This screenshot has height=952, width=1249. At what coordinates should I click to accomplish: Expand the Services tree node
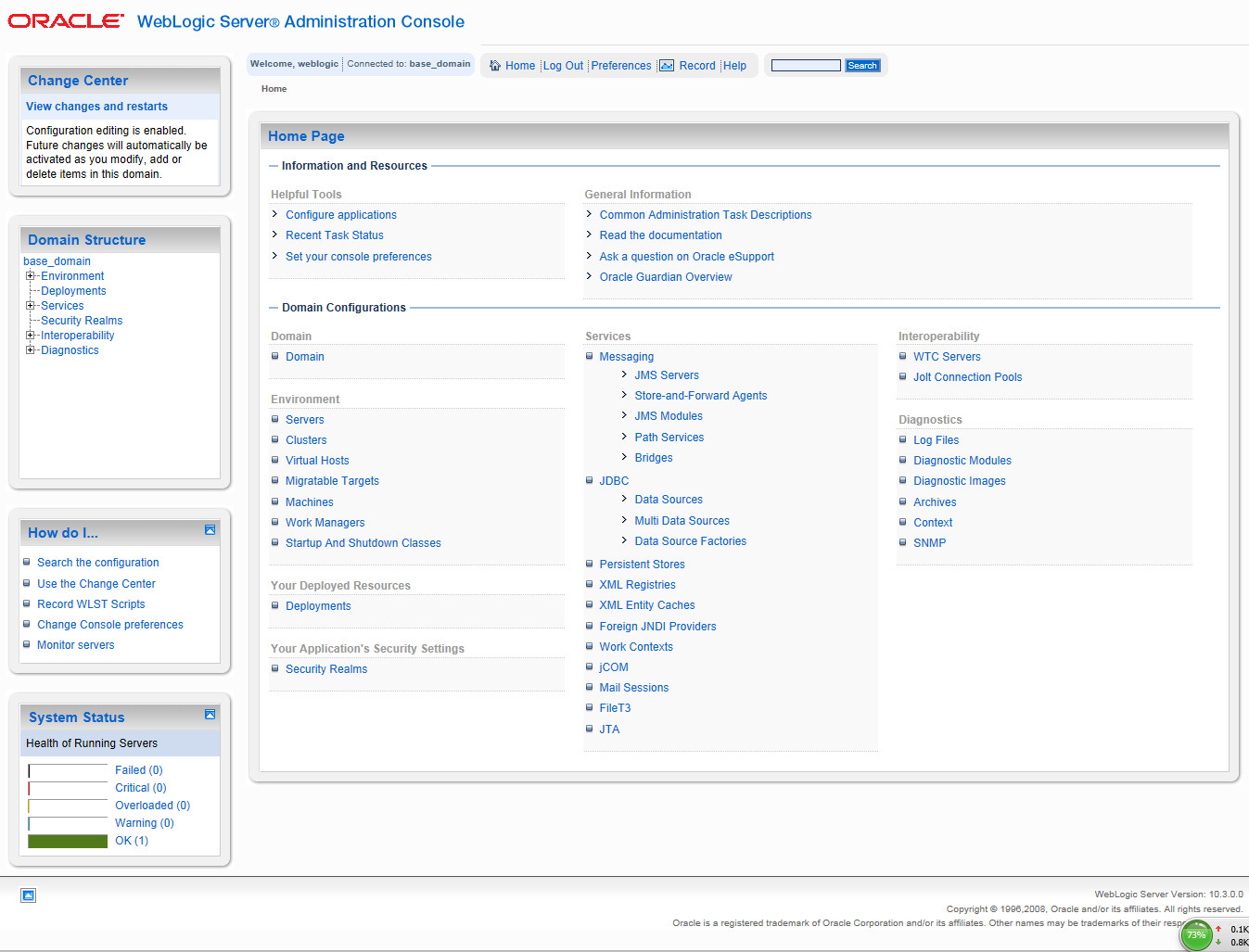[x=31, y=306]
